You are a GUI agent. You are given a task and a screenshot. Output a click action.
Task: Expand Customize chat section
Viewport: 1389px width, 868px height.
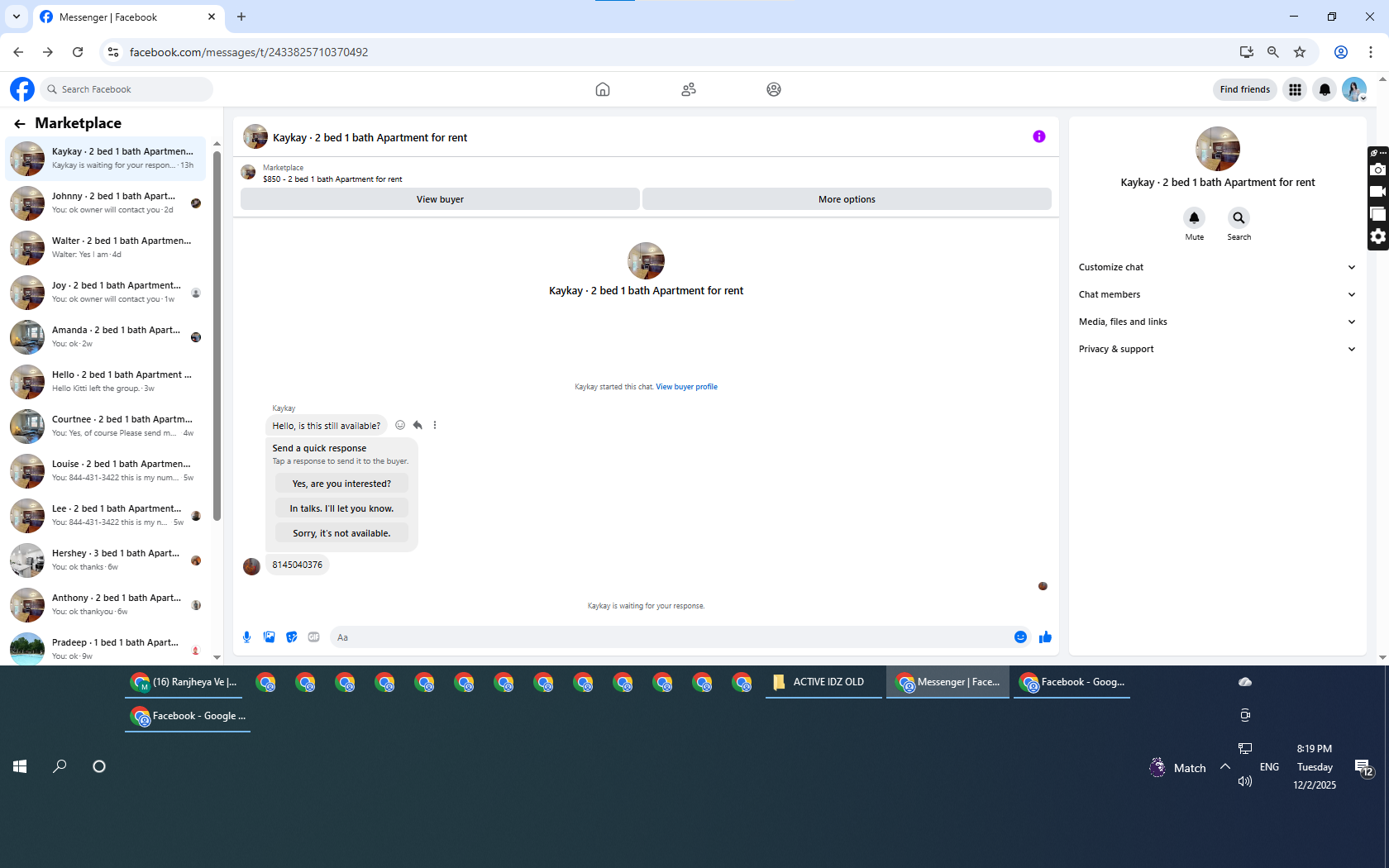click(x=1217, y=267)
